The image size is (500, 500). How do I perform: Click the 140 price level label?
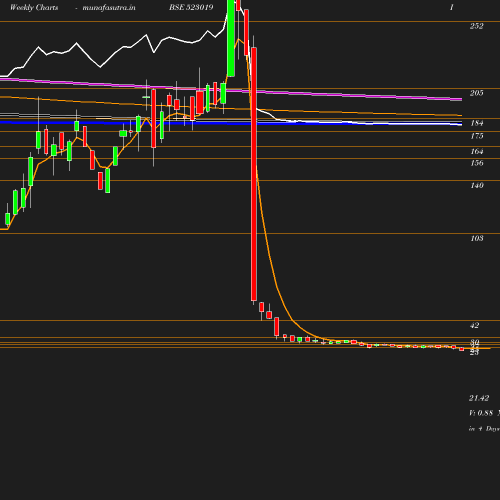477,185
